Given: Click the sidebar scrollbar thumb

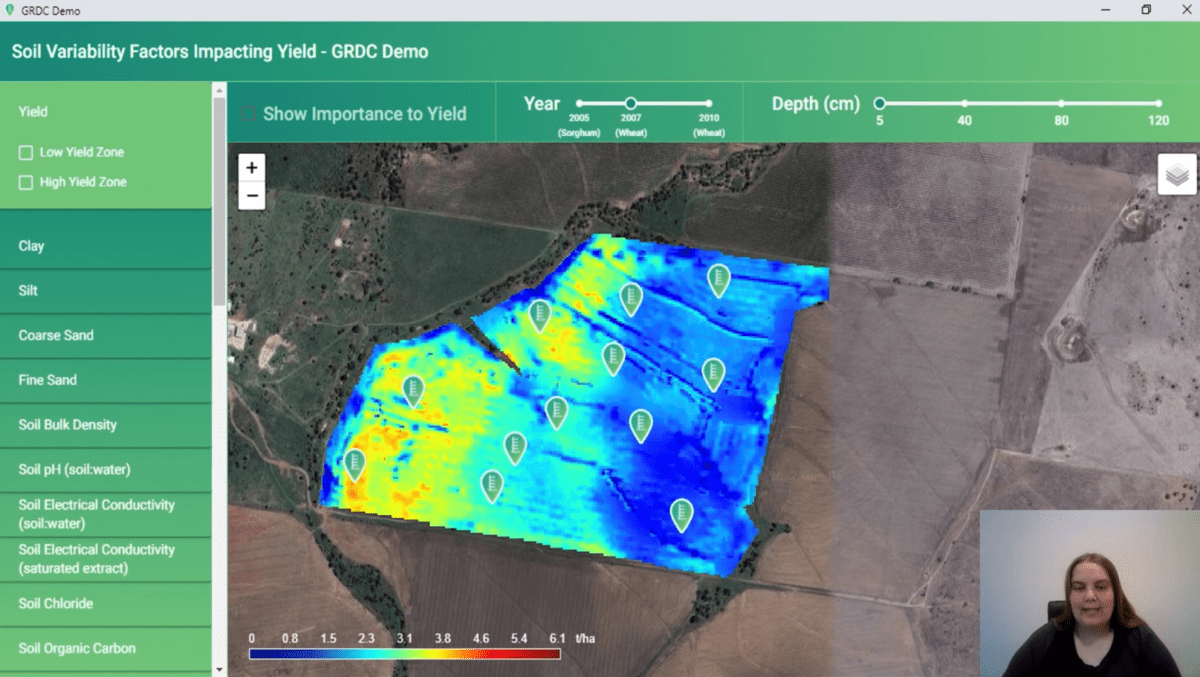Looking at the screenshot, I should point(219,200).
